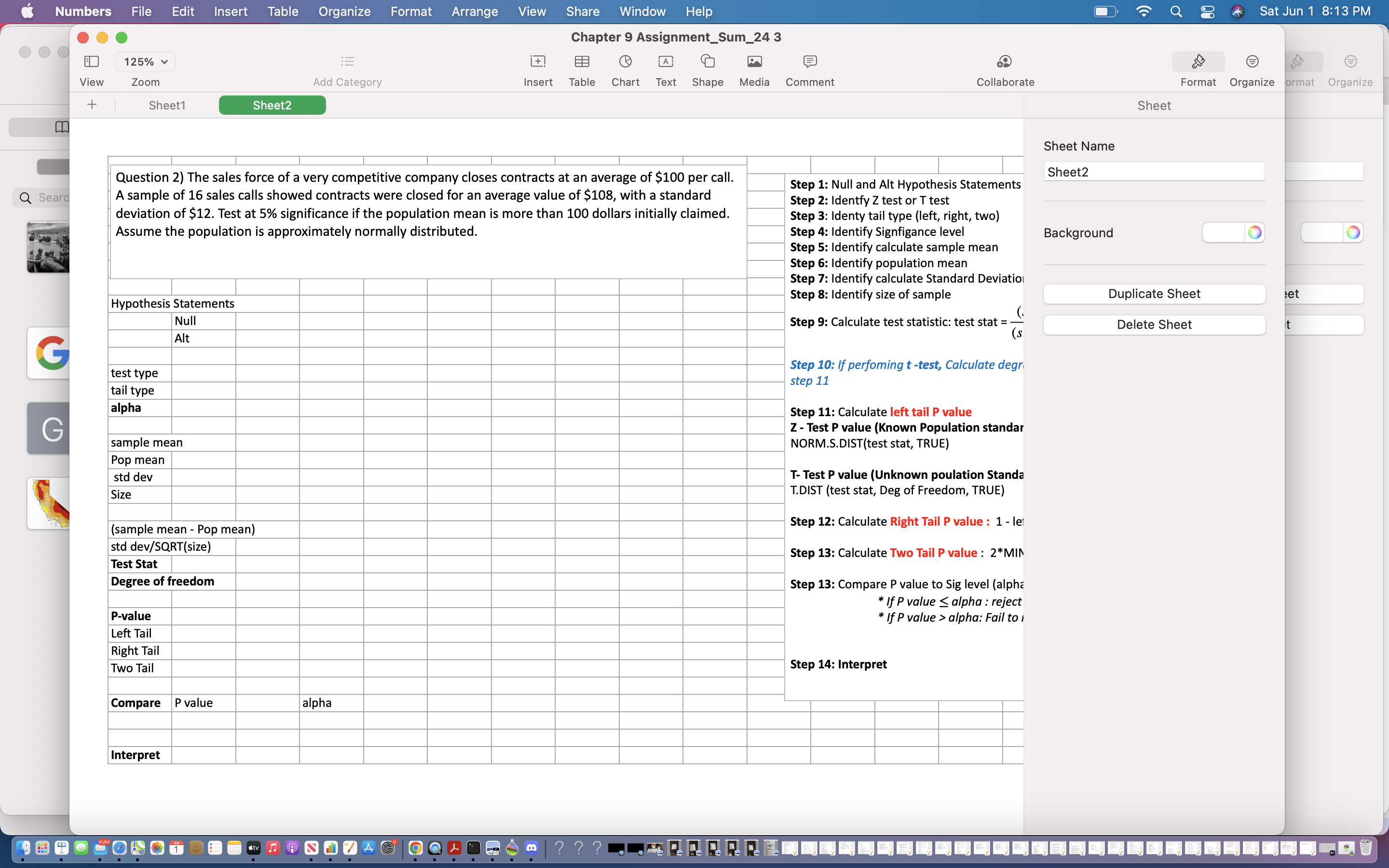Click the View sidebar toggle button

point(90,62)
